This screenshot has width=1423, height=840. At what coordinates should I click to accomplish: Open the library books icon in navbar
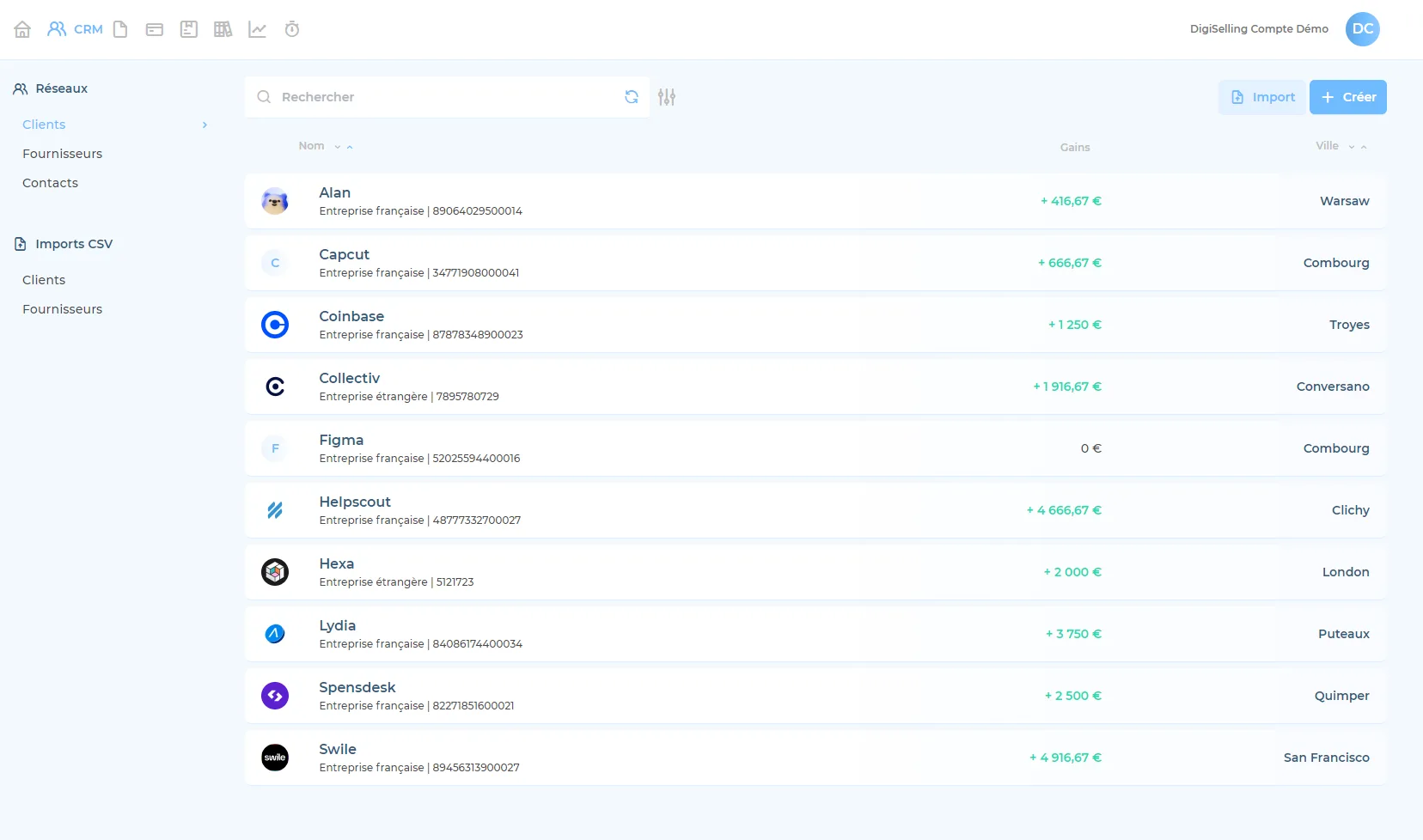pos(223,29)
